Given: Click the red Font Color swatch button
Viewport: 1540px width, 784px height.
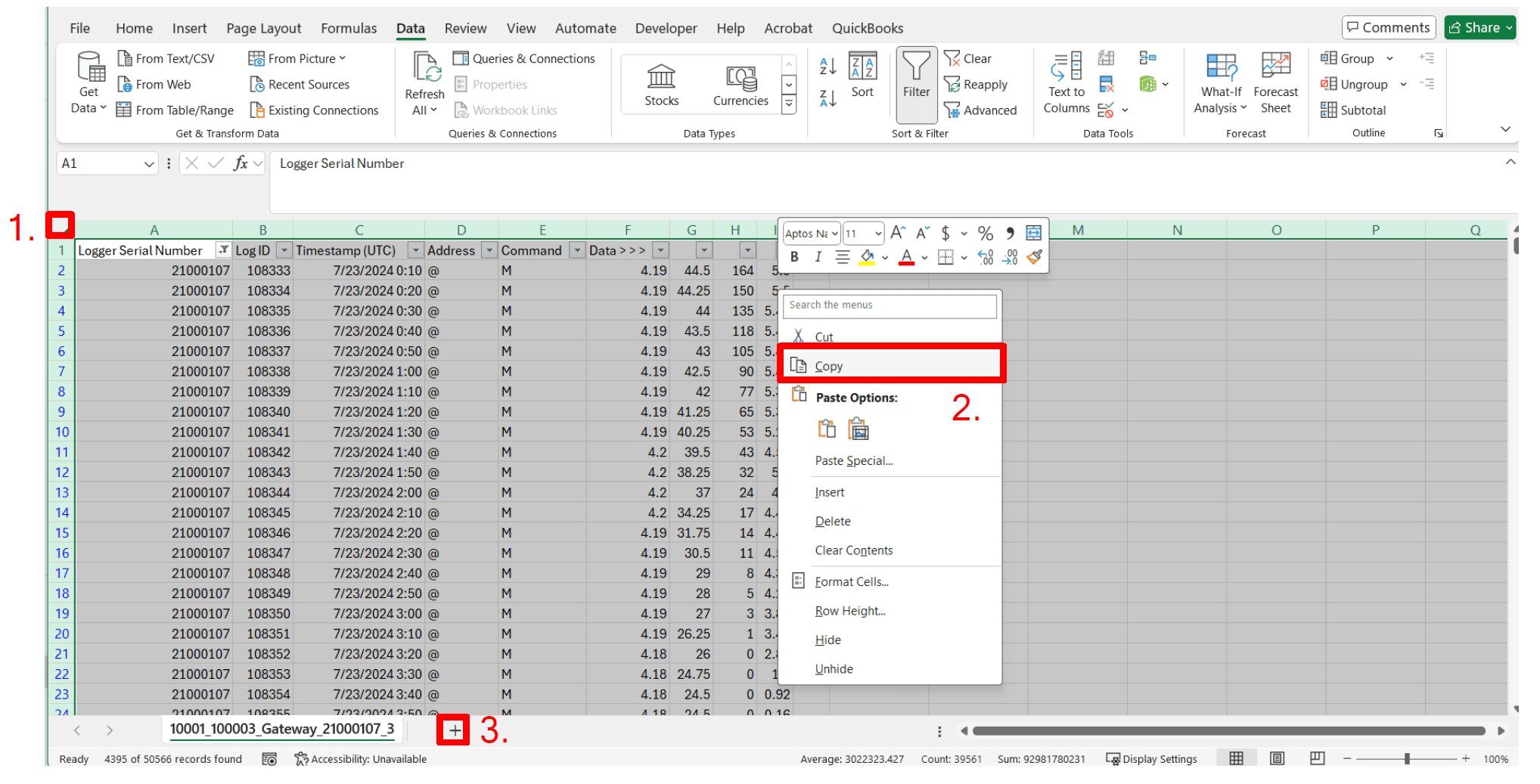Looking at the screenshot, I should (906, 258).
